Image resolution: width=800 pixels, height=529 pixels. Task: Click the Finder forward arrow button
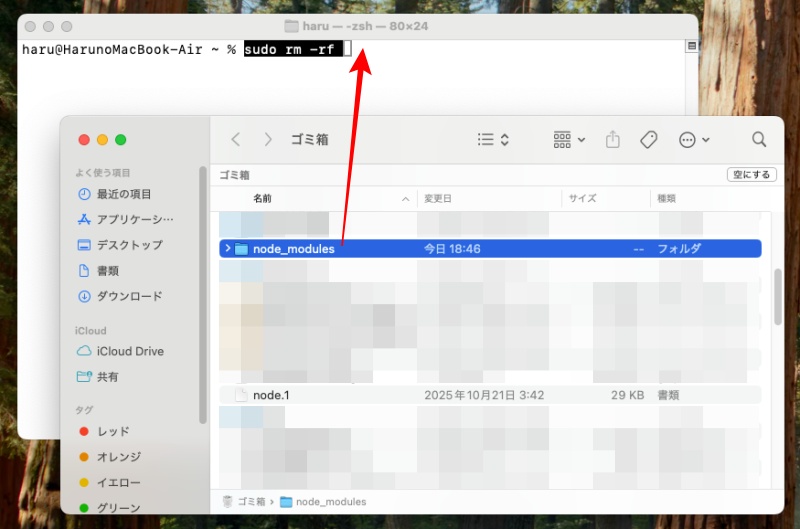(268, 140)
